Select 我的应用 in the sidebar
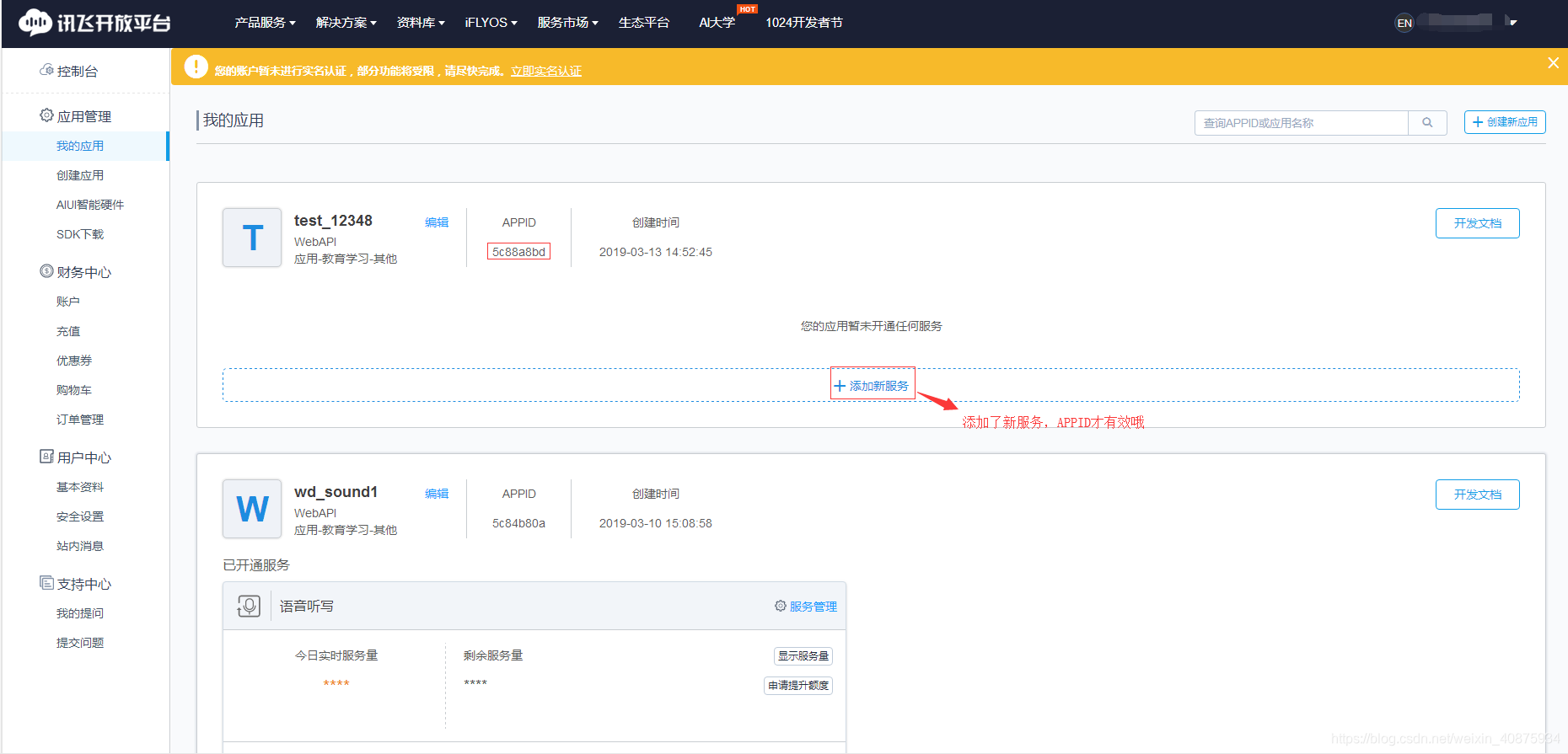1568x754 pixels. pyautogui.click(x=80, y=146)
